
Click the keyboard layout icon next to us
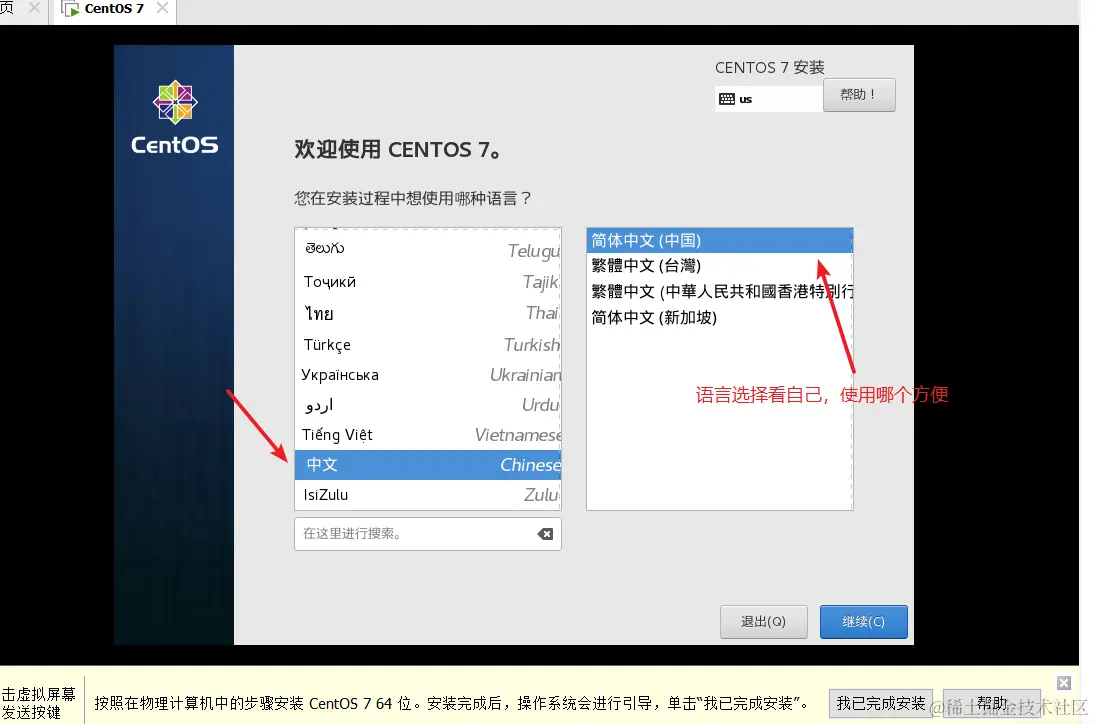(x=726, y=99)
